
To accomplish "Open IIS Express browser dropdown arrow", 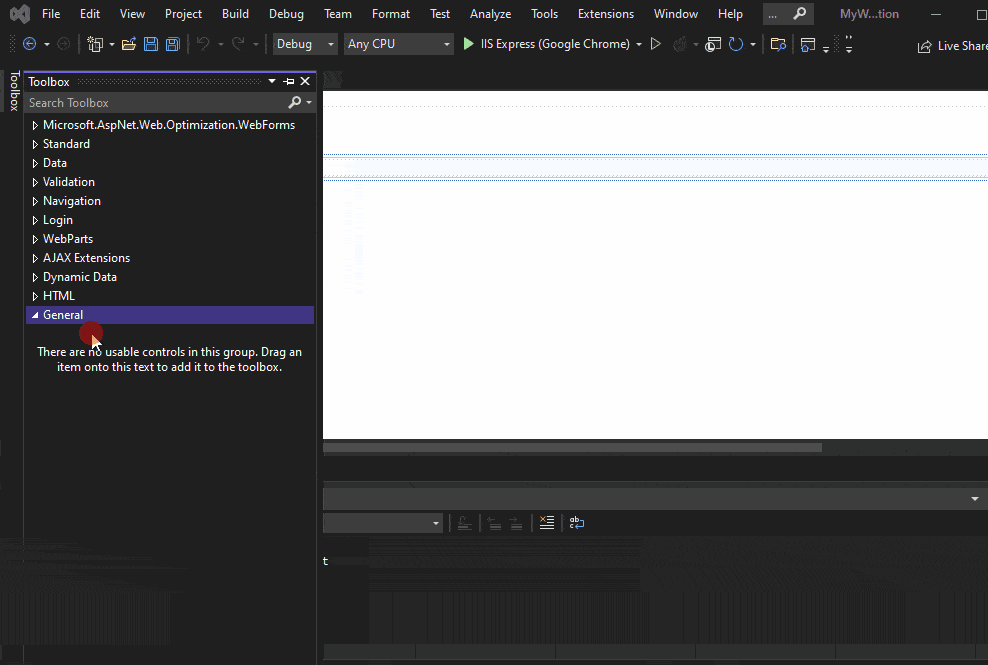I will pos(639,44).
